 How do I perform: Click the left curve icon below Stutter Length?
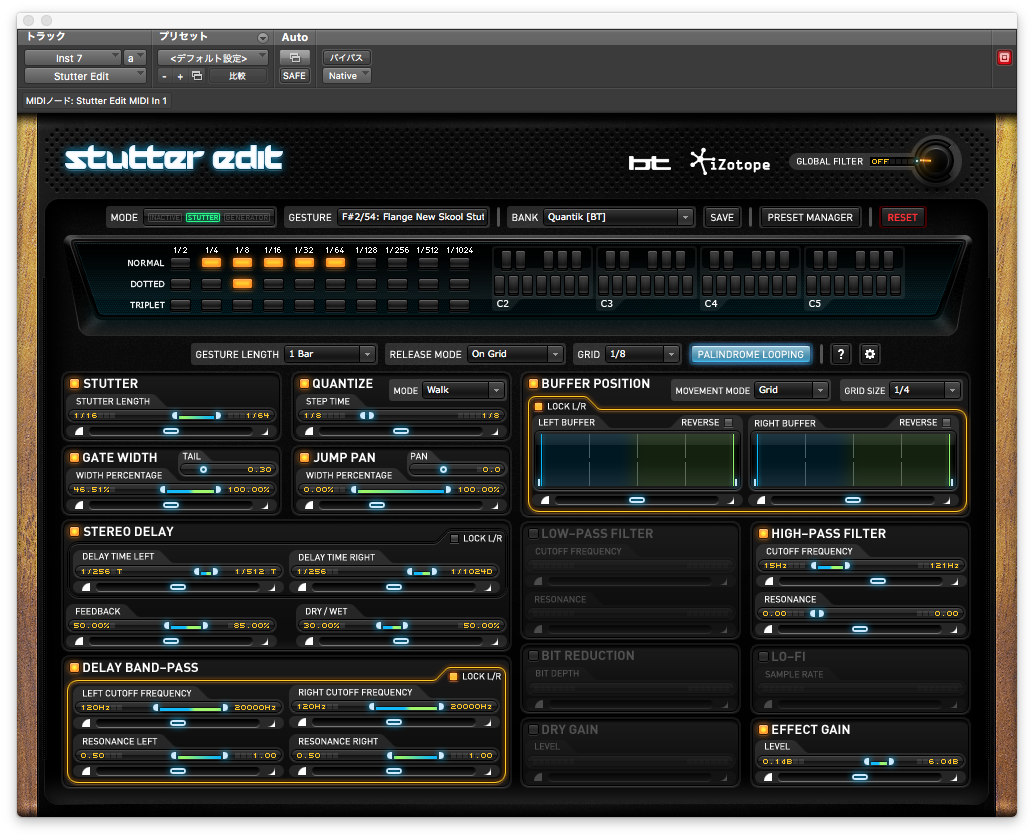[x=79, y=431]
